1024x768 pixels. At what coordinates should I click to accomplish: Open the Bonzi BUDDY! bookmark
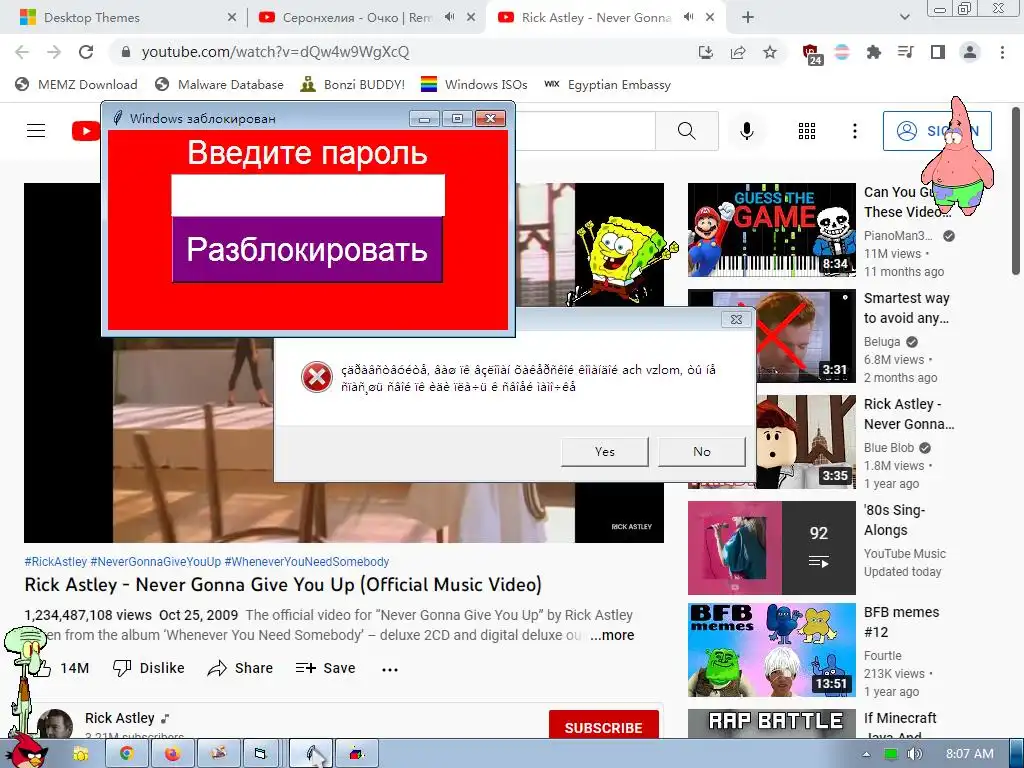pos(353,84)
